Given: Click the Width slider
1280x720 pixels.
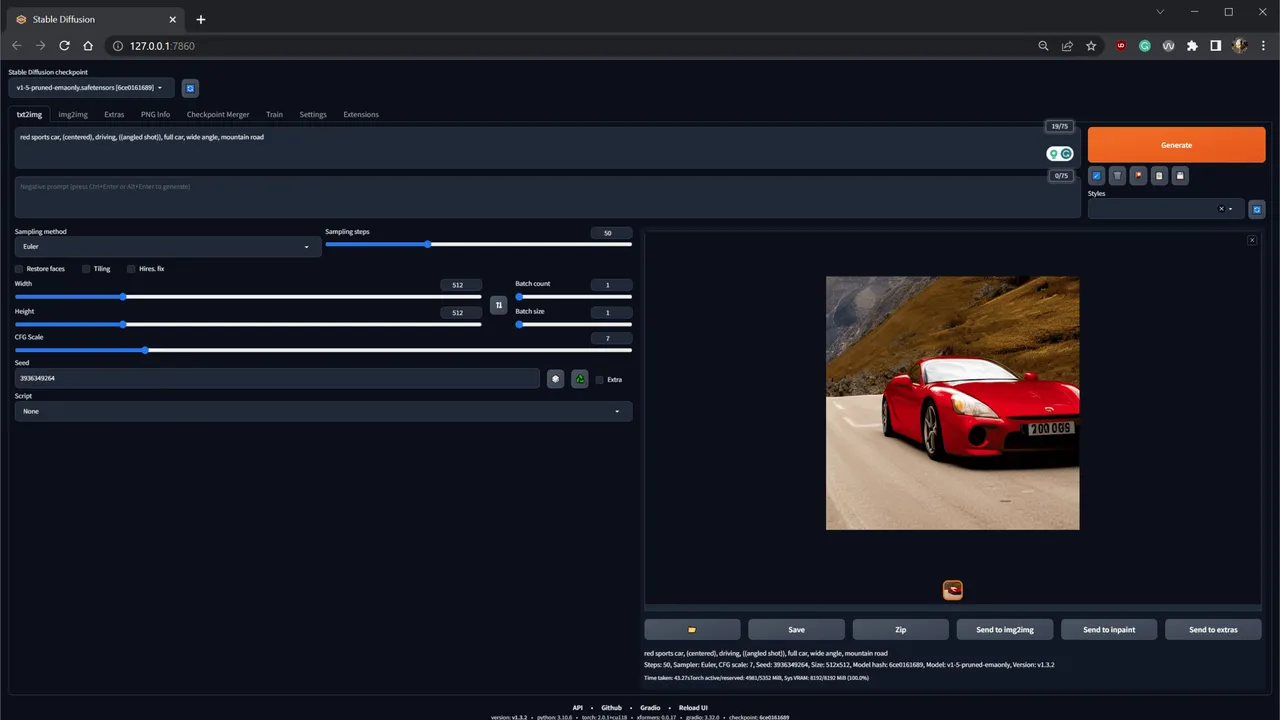Looking at the screenshot, I should pyautogui.click(x=248, y=296).
